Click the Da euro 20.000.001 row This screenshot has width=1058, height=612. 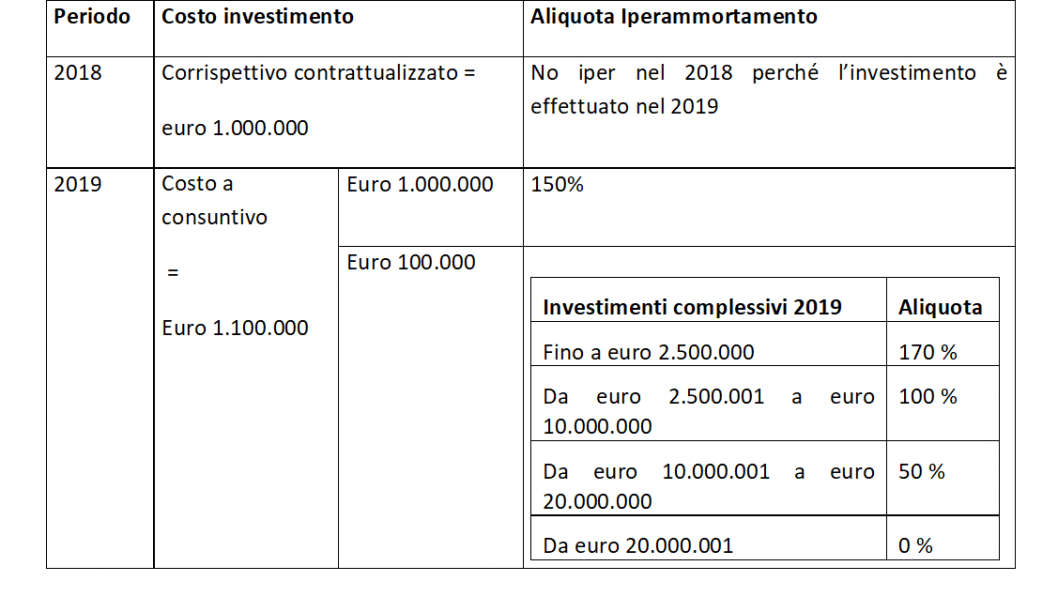(x=638, y=546)
